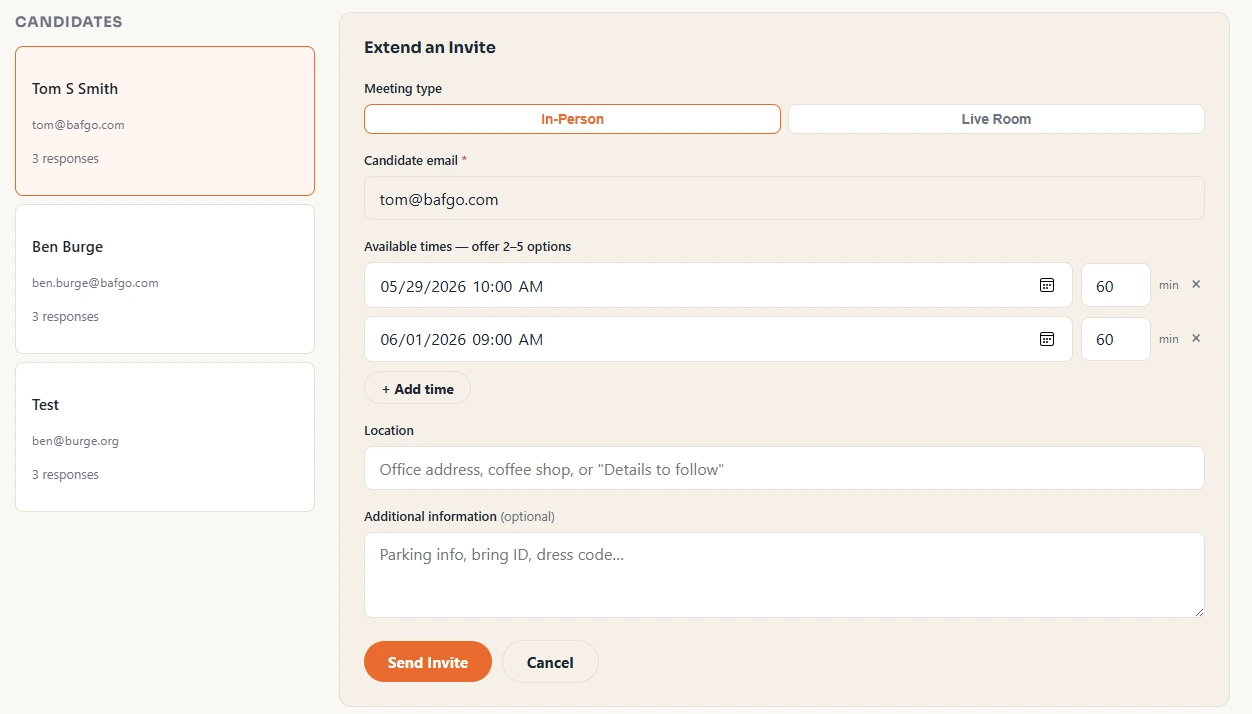Open calendar picker for 05/29/2026 time slot
This screenshot has height=714, width=1252.
[1047, 285]
